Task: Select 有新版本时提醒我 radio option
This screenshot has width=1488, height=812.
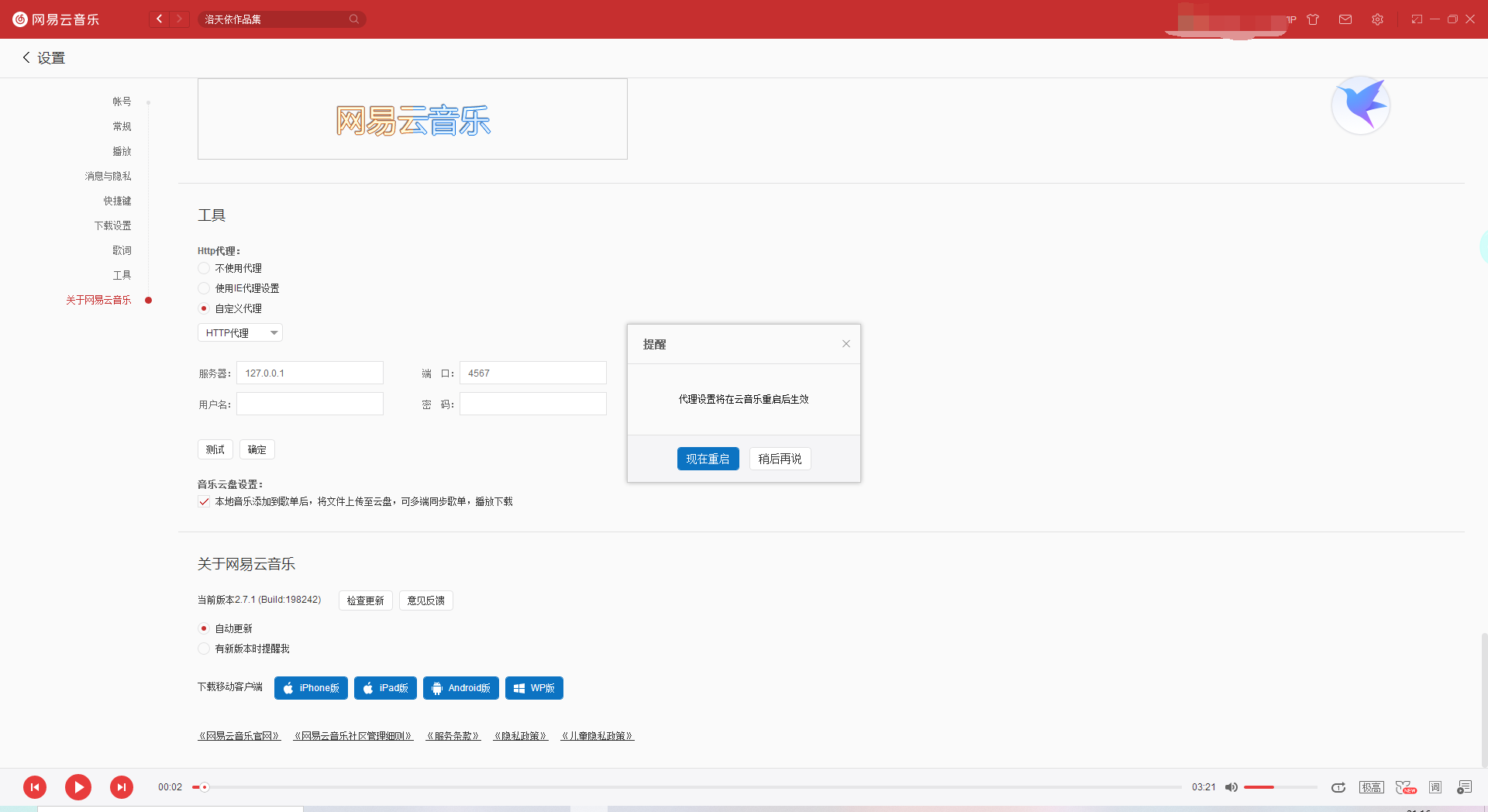Action: coord(204,649)
